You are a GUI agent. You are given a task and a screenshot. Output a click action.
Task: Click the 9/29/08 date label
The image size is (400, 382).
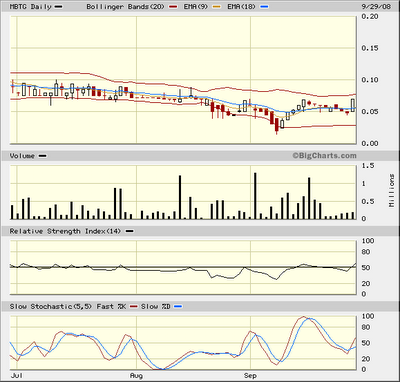[376, 7]
